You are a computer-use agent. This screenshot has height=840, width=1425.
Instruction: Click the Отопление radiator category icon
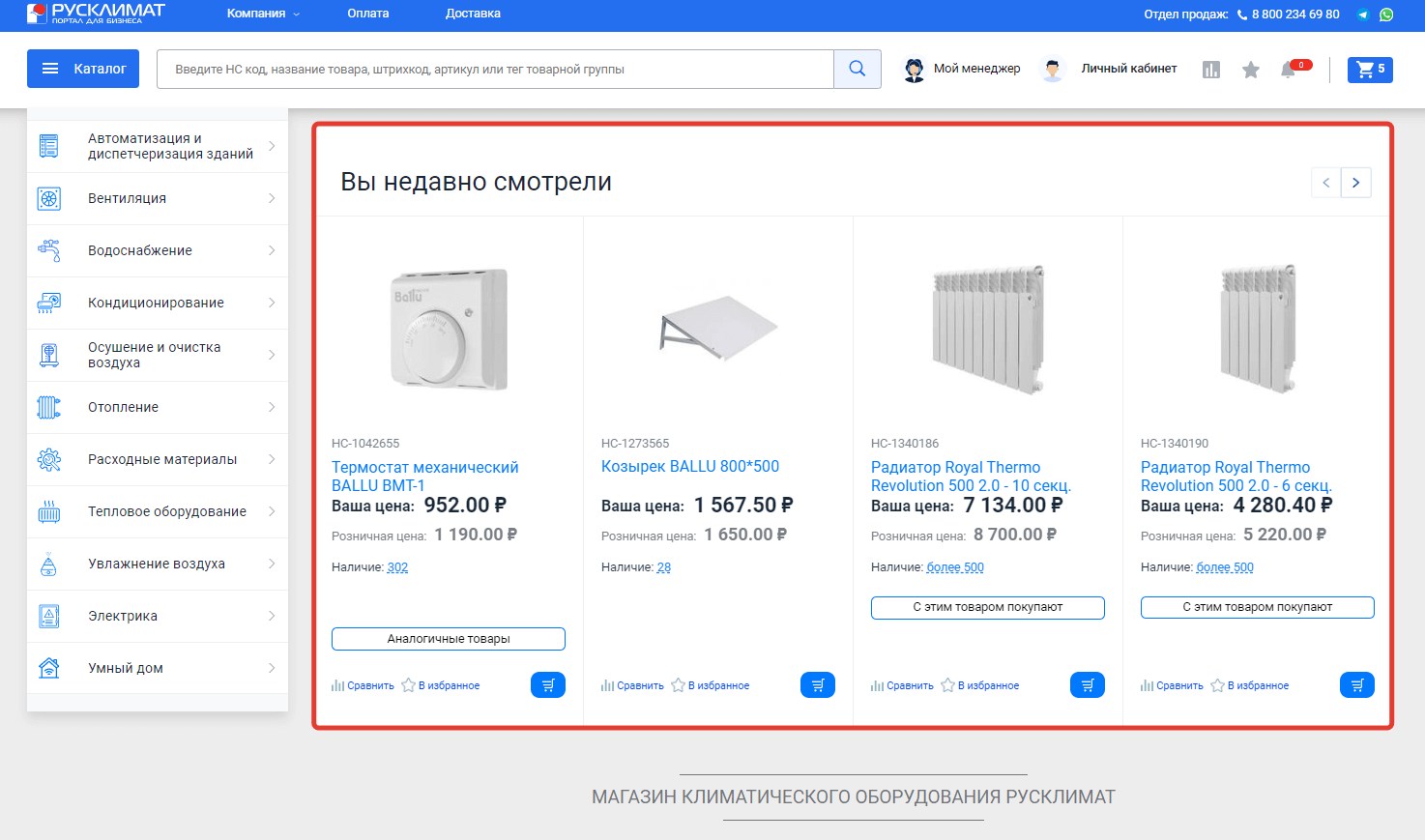point(49,407)
